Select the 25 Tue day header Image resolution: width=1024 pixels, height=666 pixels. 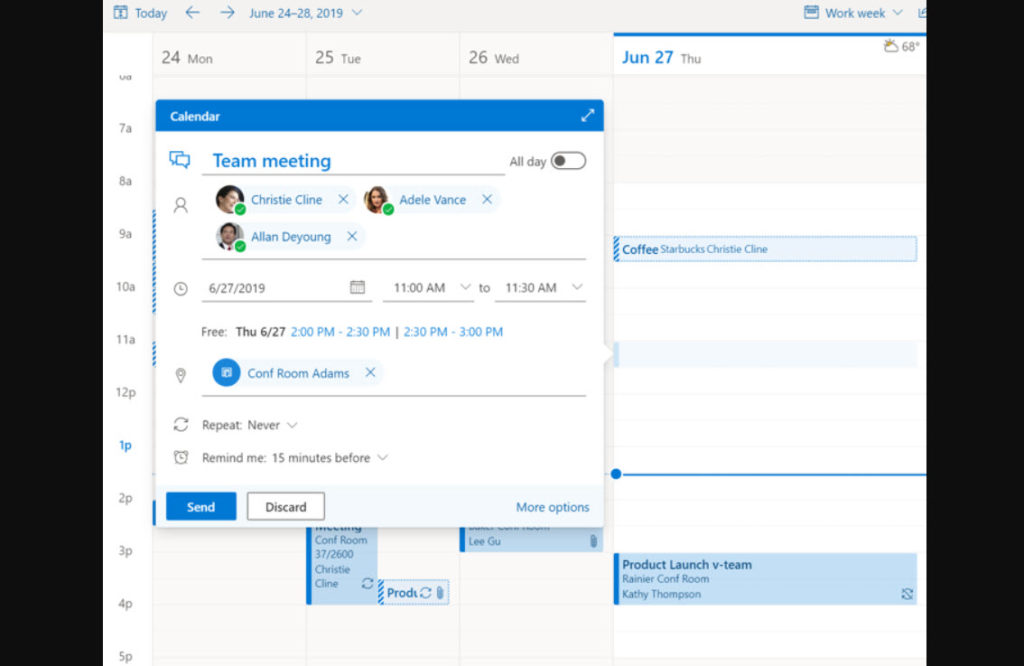[338, 58]
